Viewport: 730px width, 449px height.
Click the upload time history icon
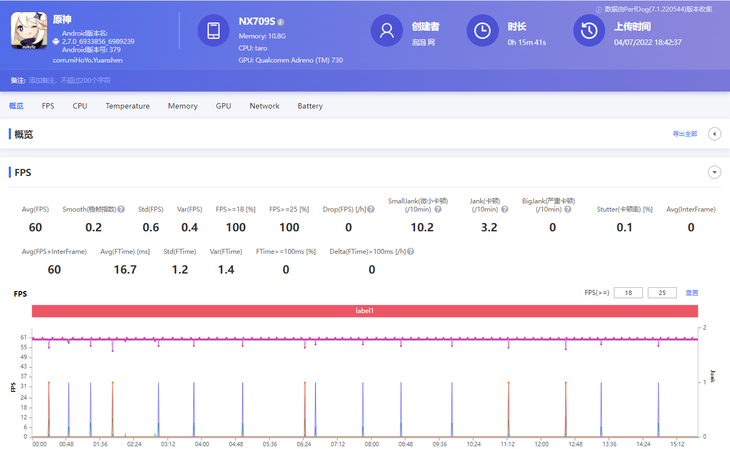click(589, 31)
